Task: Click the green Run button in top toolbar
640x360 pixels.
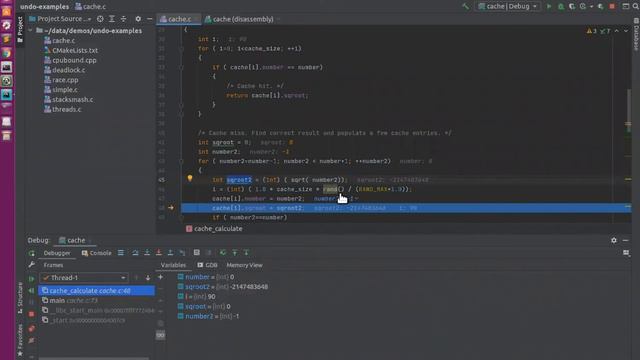Action: (549, 6)
